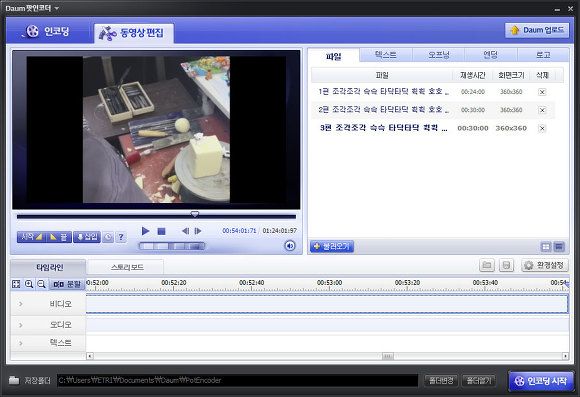Click the 파일 column header
Screen dimensions: 580x397
(x=382, y=75)
